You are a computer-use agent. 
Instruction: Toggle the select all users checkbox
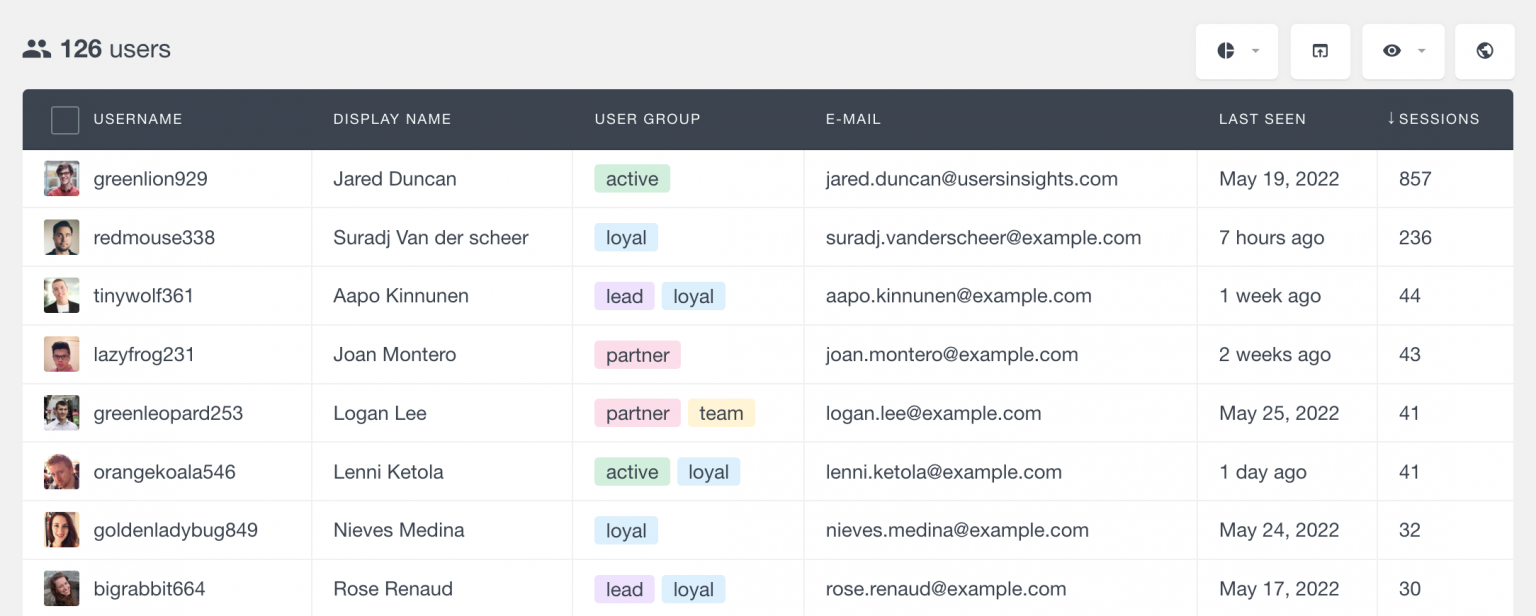(65, 120)
